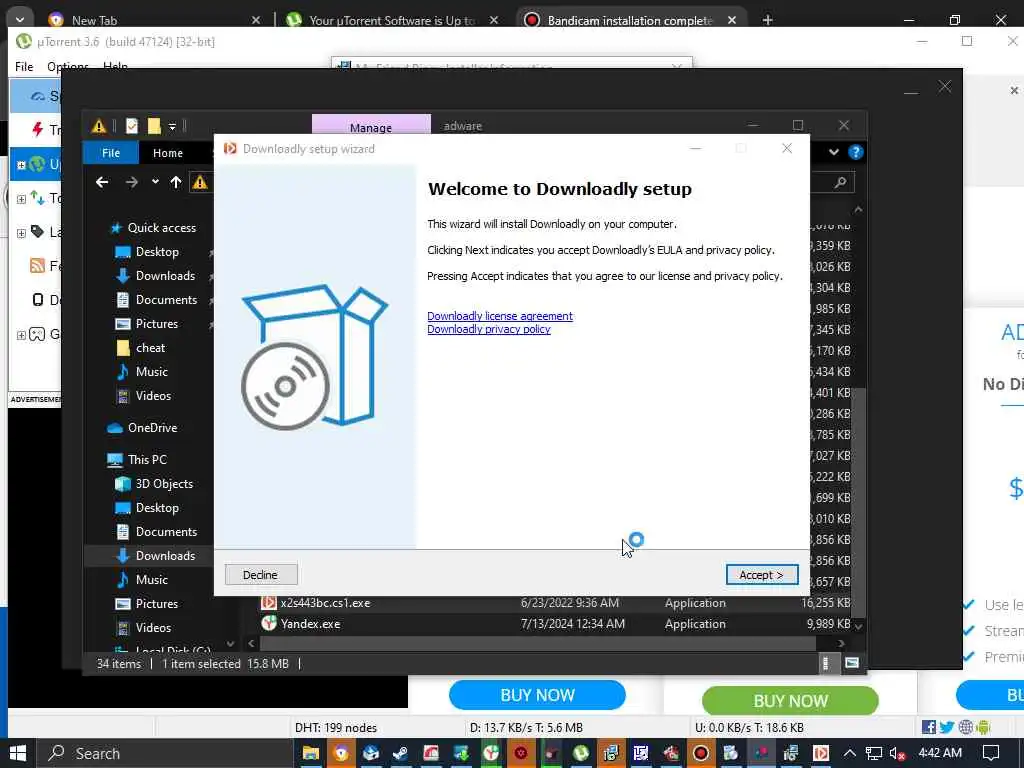Click the taskbar Search box
The height and width of the screenshot is (768, 1024).
pyautogui.click(x=165, y=754)
